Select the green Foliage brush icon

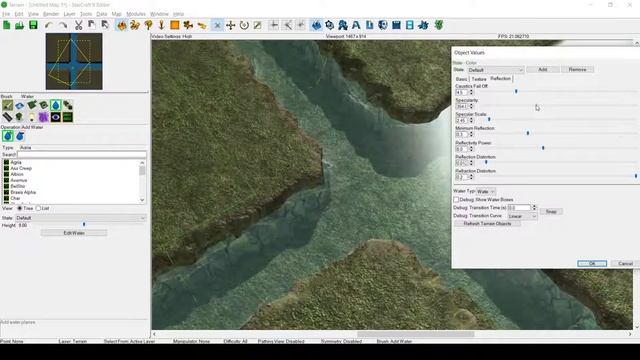20,117
